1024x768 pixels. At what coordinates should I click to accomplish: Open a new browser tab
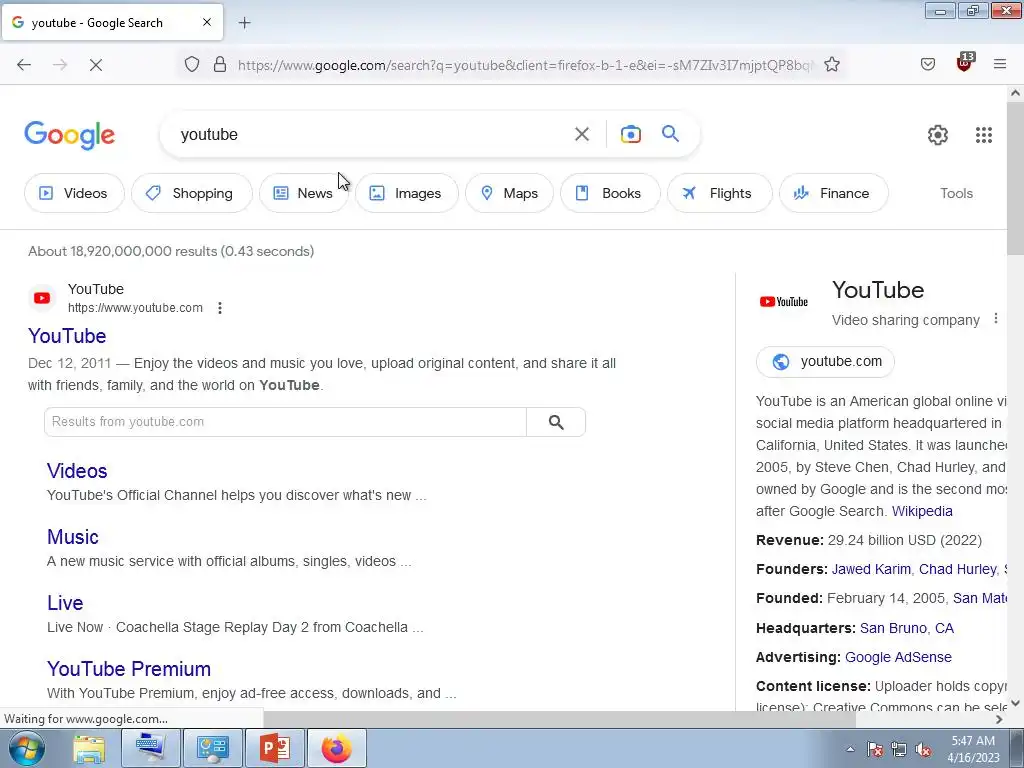coord(244,23)
